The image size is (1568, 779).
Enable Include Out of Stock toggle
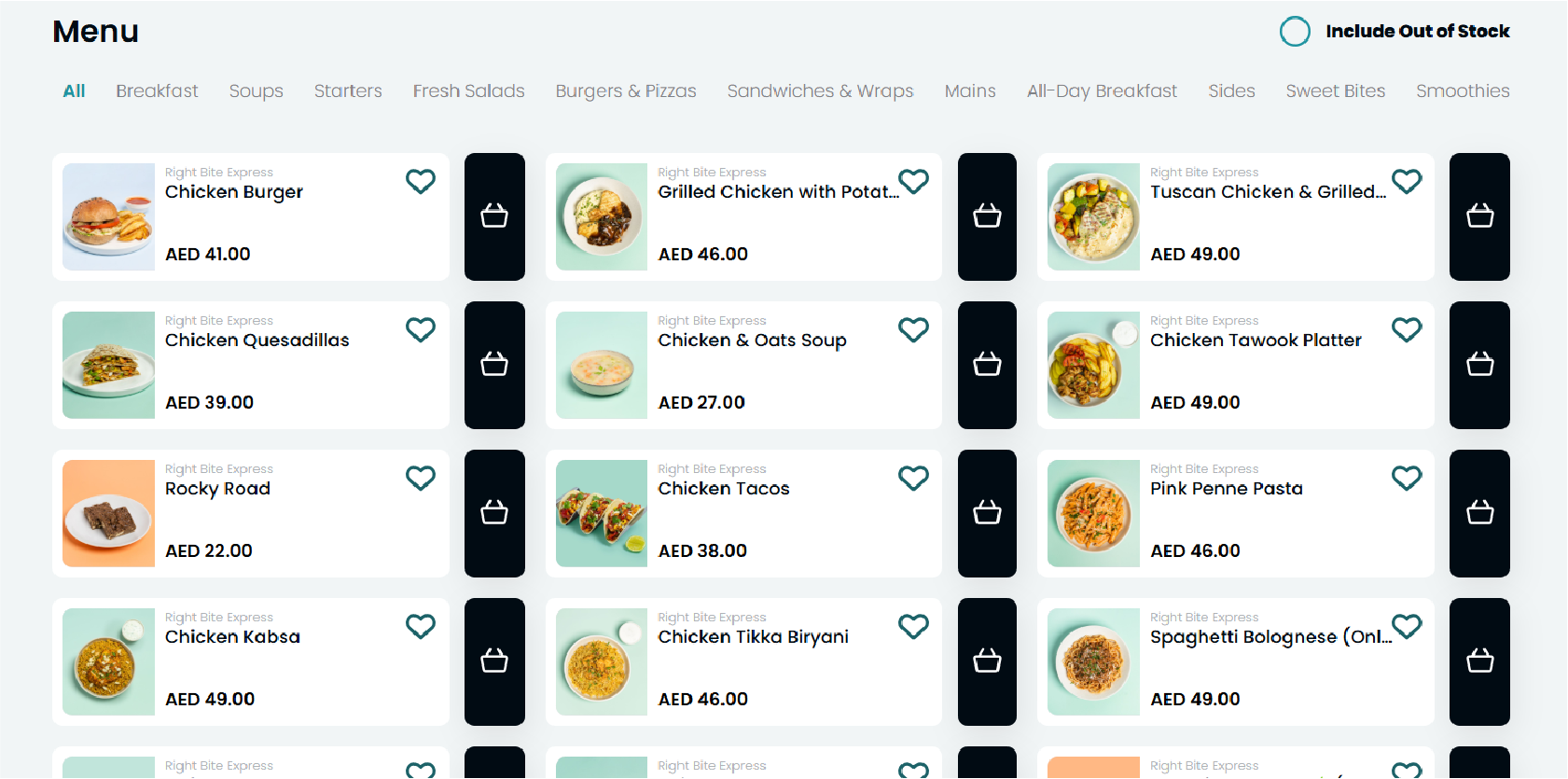[x=1295, y=32]
